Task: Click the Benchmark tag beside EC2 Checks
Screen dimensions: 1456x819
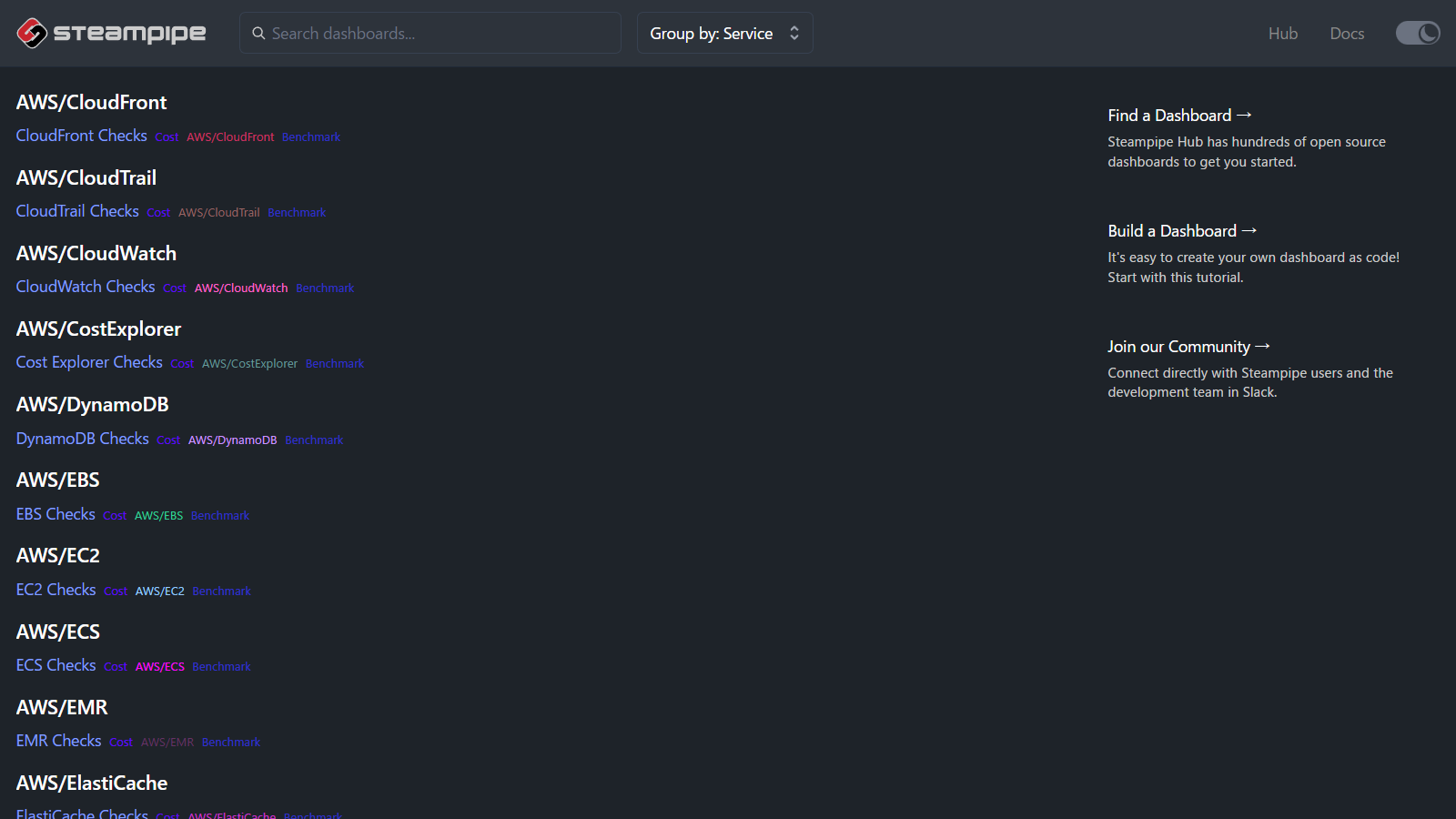Action: 221,591
